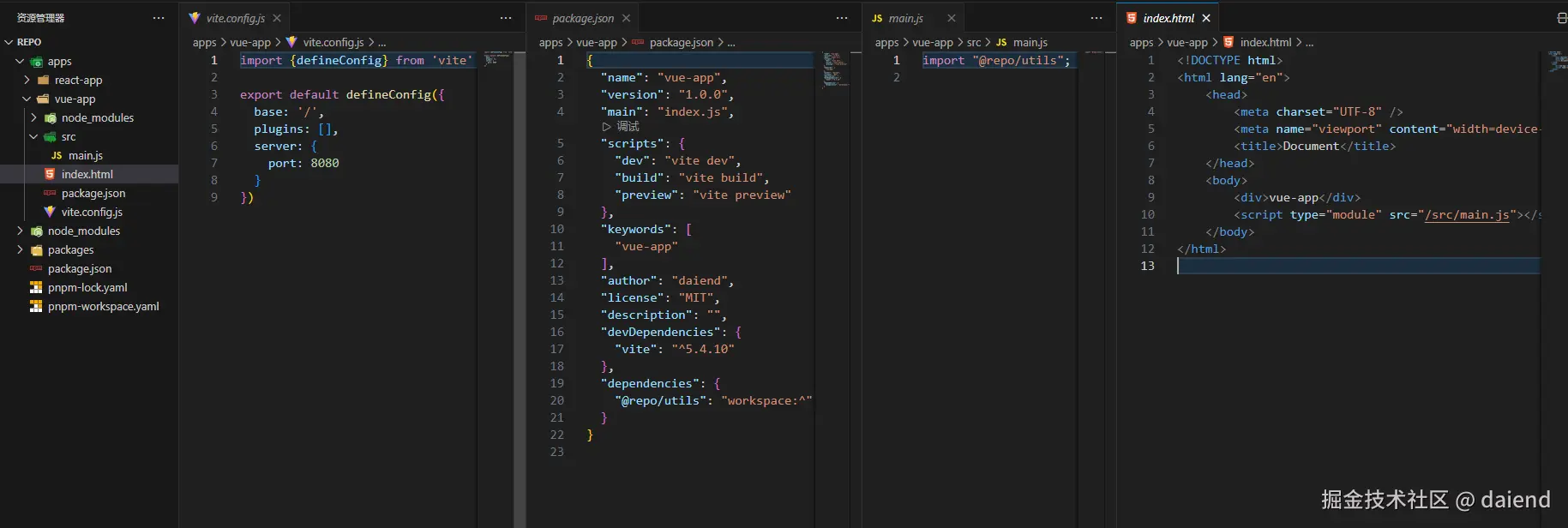Click the vue-app open folder icon

[x=43, y=99]
